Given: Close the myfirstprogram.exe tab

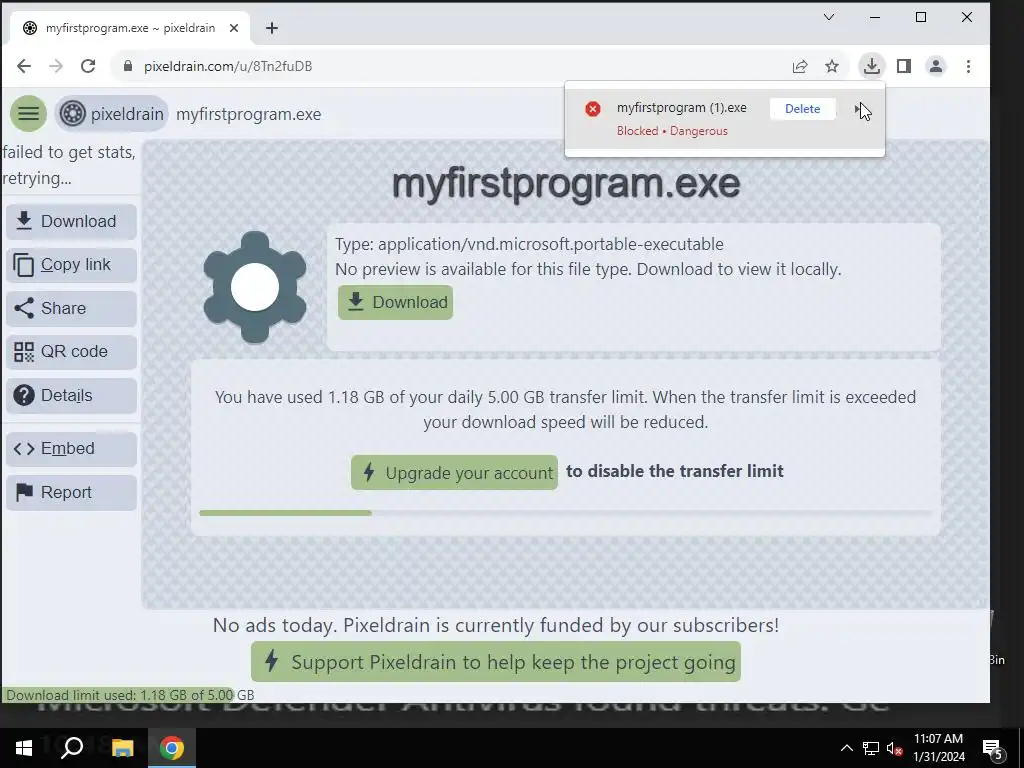Looking at the screenshot, I should point(234,28).
